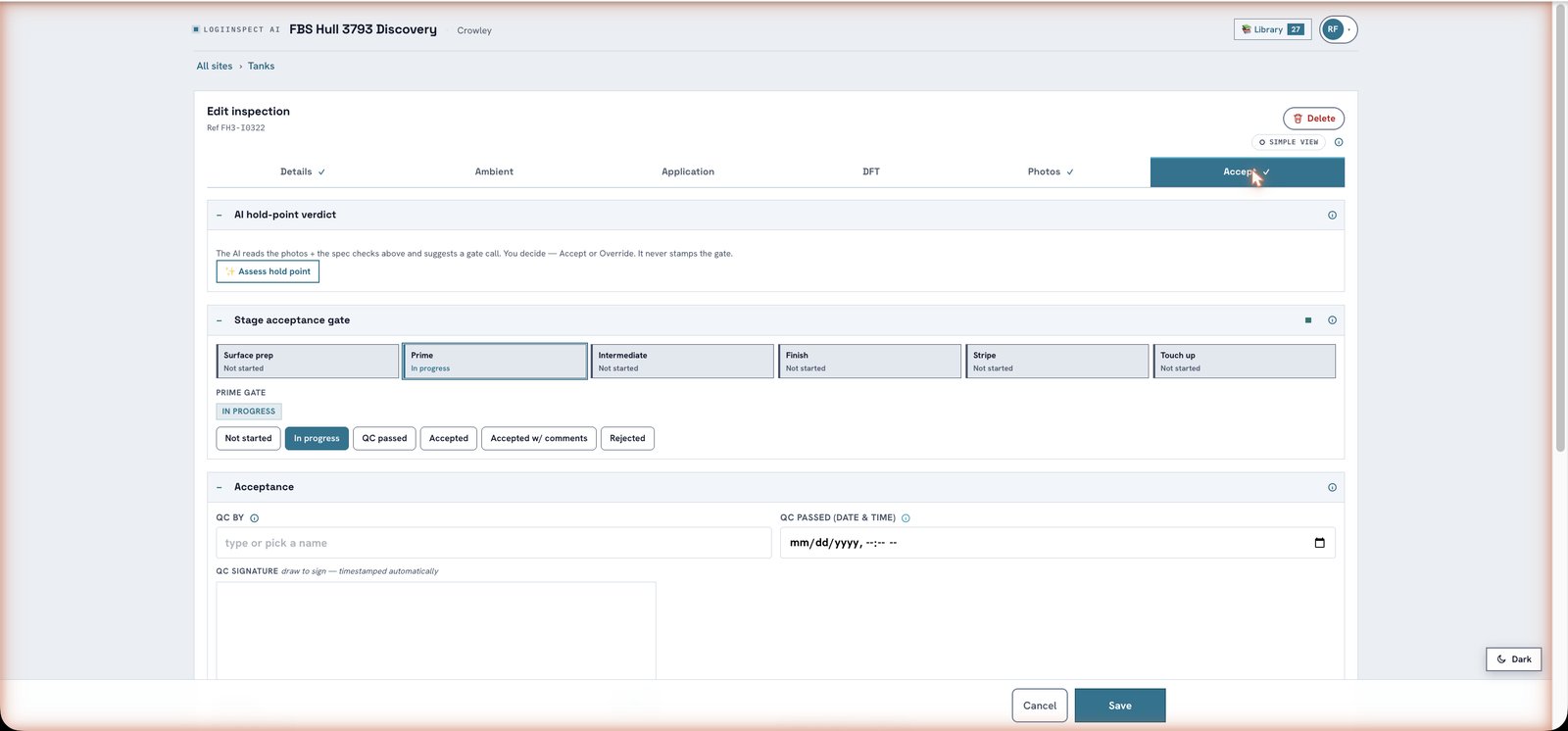Open the Tanks breadcrumb link
This screenshot has width=1568, height=731.
[x=261, y=66]
